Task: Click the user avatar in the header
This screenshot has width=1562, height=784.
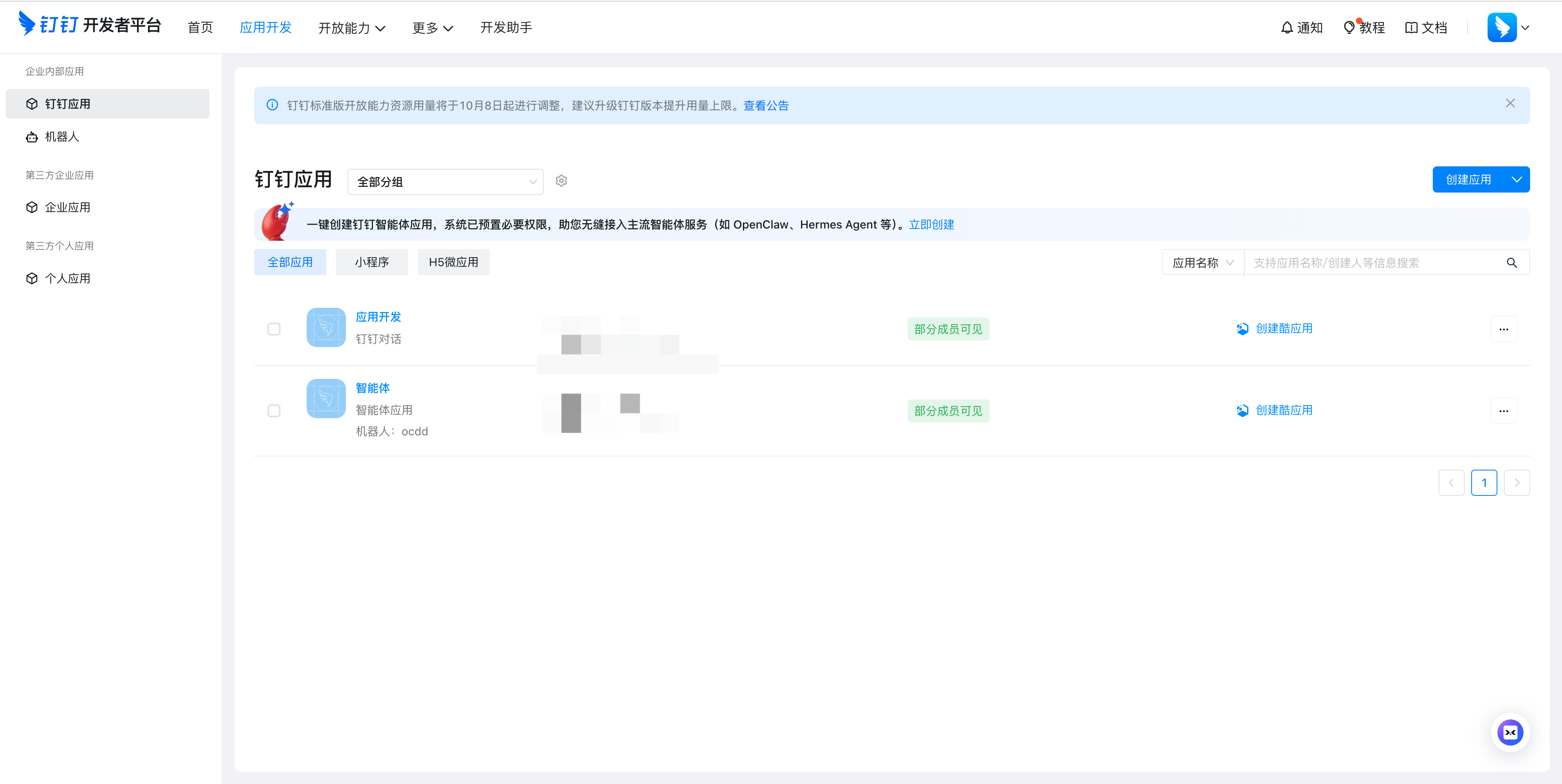Action: pos(1501,27)
